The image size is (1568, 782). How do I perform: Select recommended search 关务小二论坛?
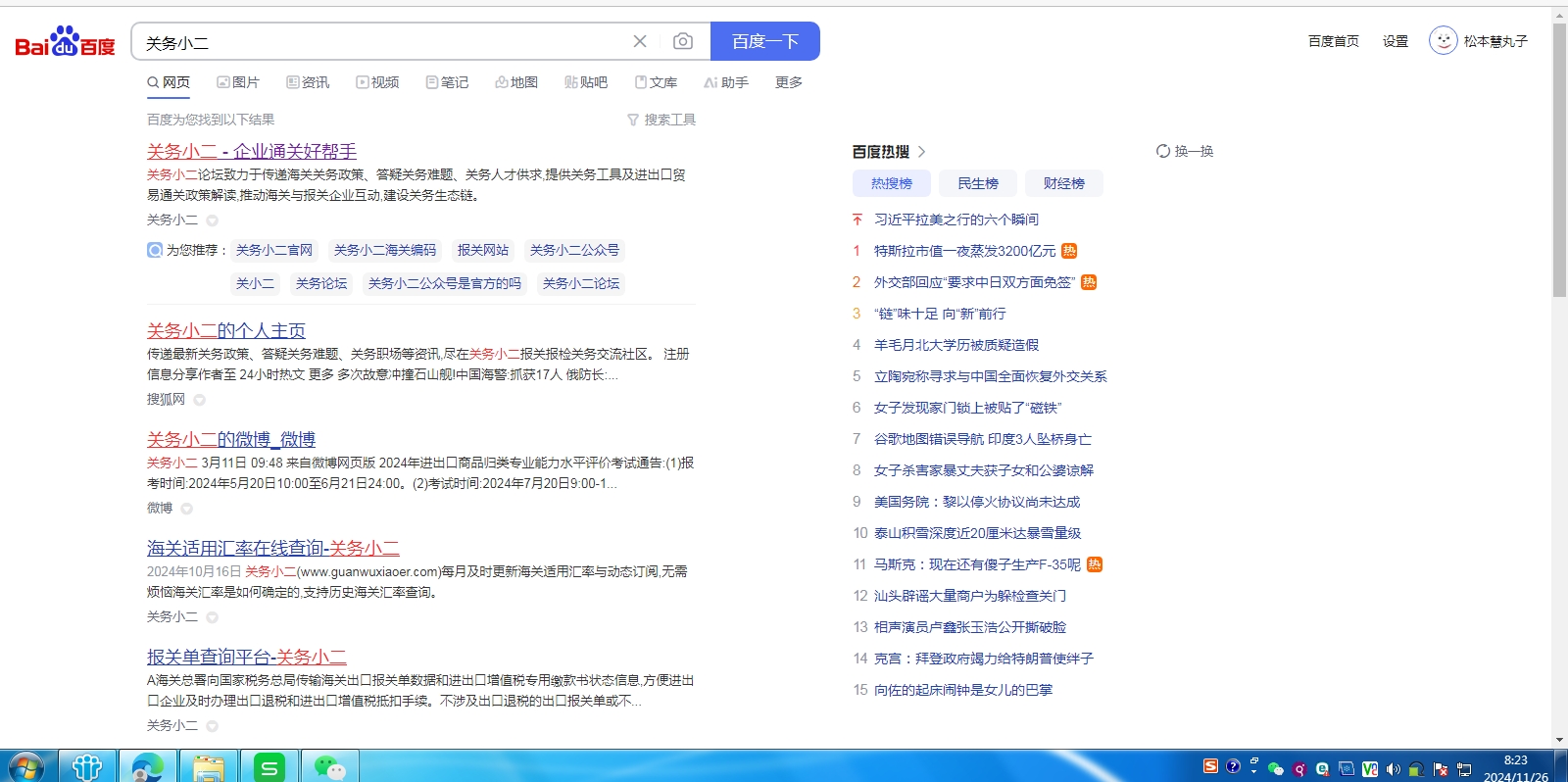(581, 283)
